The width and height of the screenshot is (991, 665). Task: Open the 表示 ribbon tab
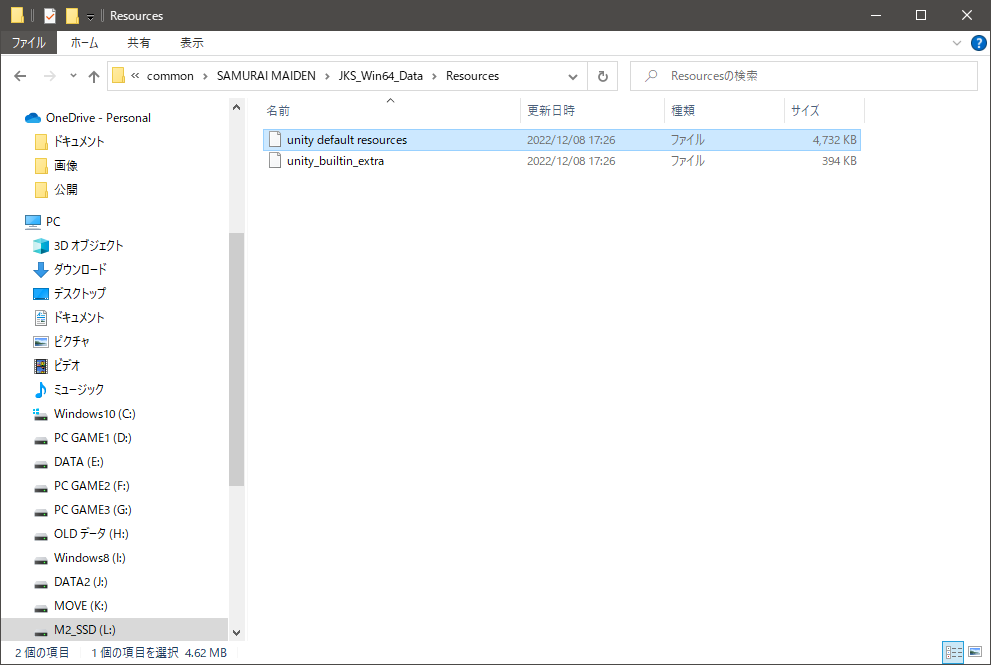[x=192, y=42]
